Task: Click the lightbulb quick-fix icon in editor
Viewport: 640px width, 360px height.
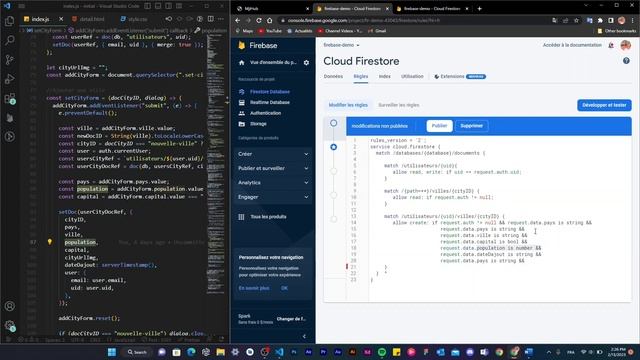Action: [50, 242]
